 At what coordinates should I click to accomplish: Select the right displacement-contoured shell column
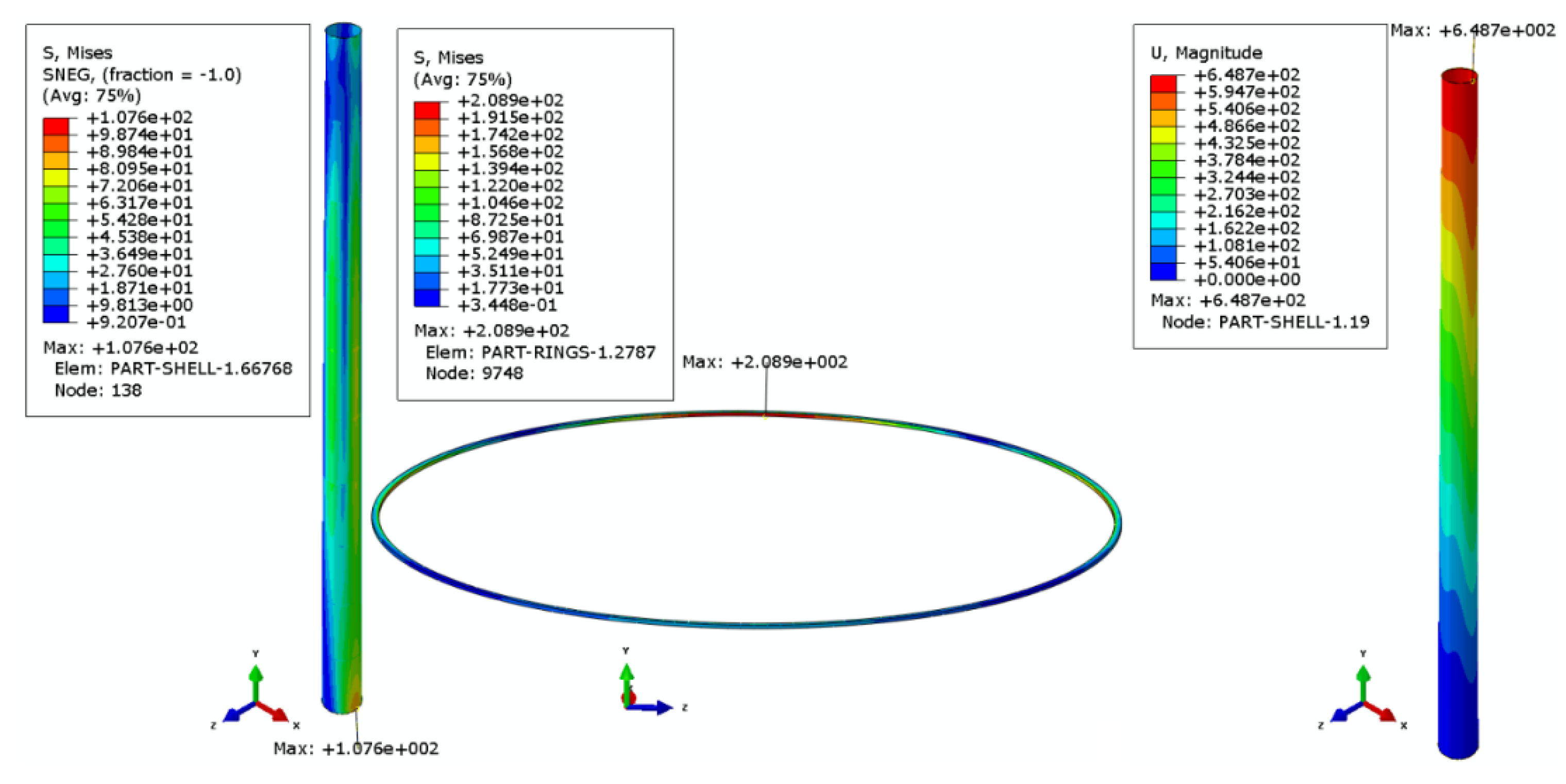pyautogui.click(x=1458, y=425)
